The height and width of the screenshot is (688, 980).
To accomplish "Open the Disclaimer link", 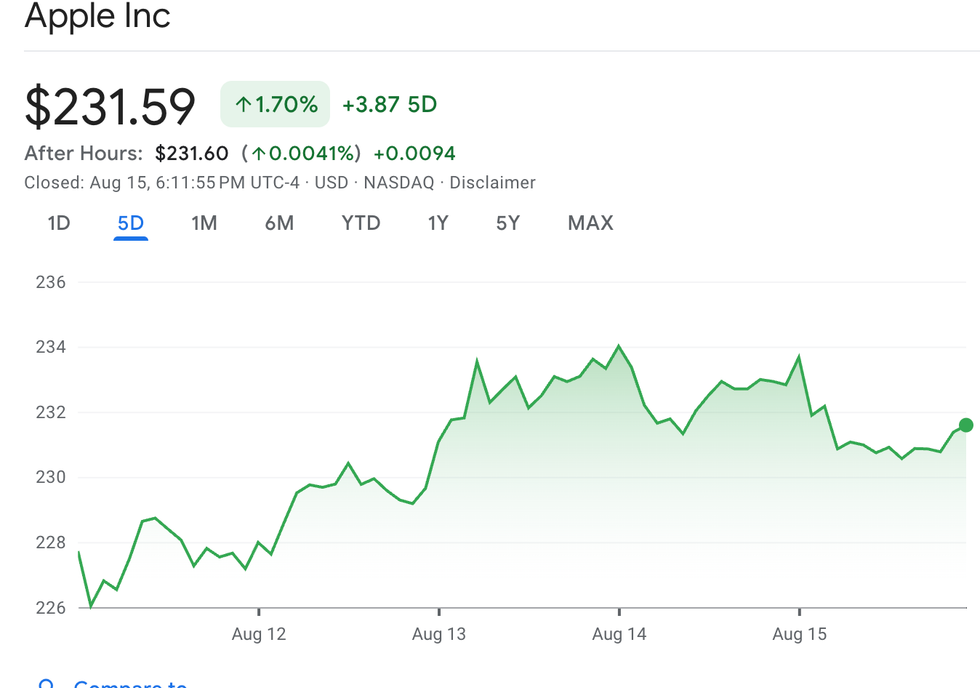I will (492, 183).
